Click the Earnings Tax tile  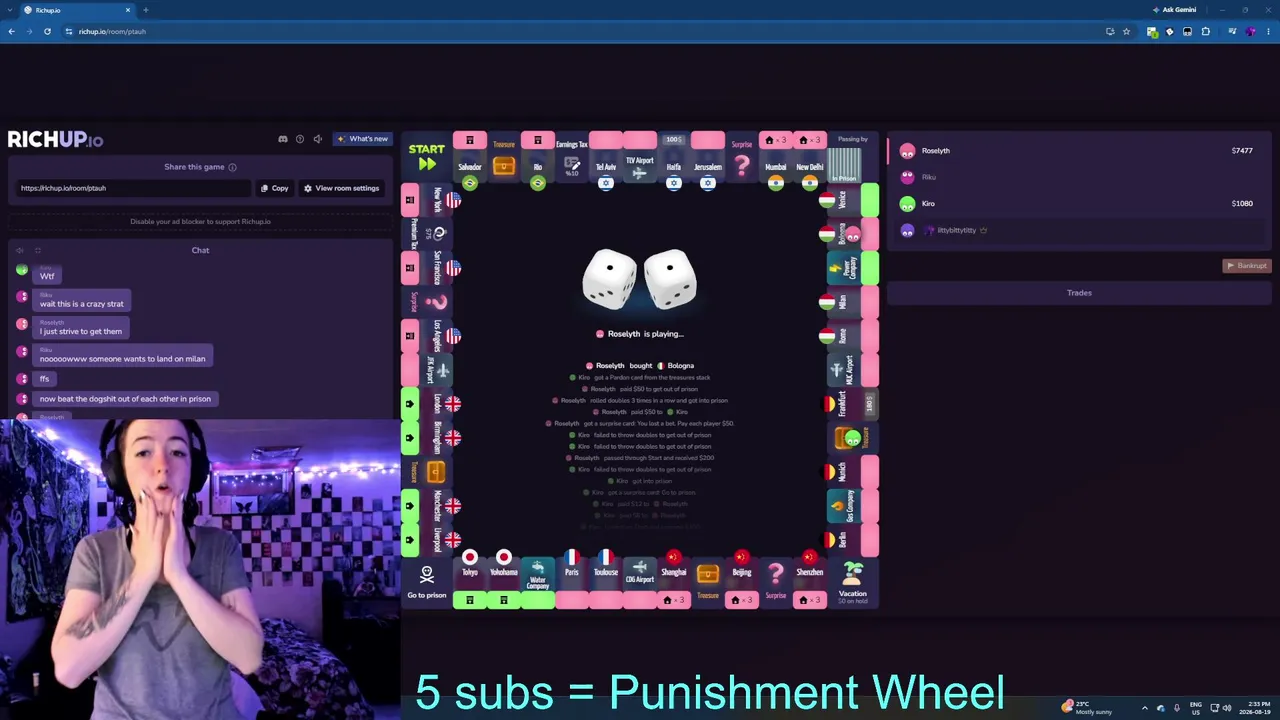point(571,158)
